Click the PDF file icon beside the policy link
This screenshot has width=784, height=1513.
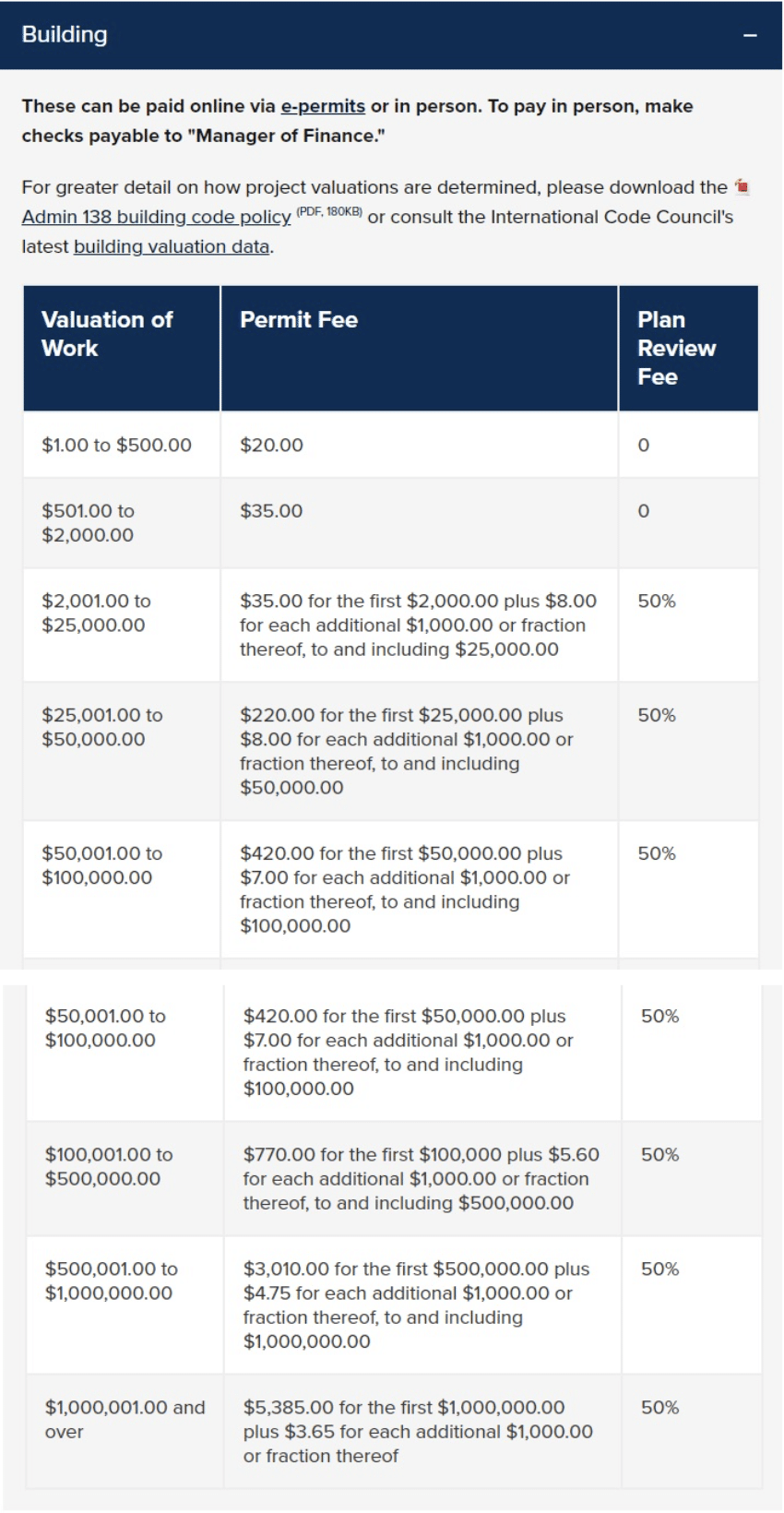(745, 187)
